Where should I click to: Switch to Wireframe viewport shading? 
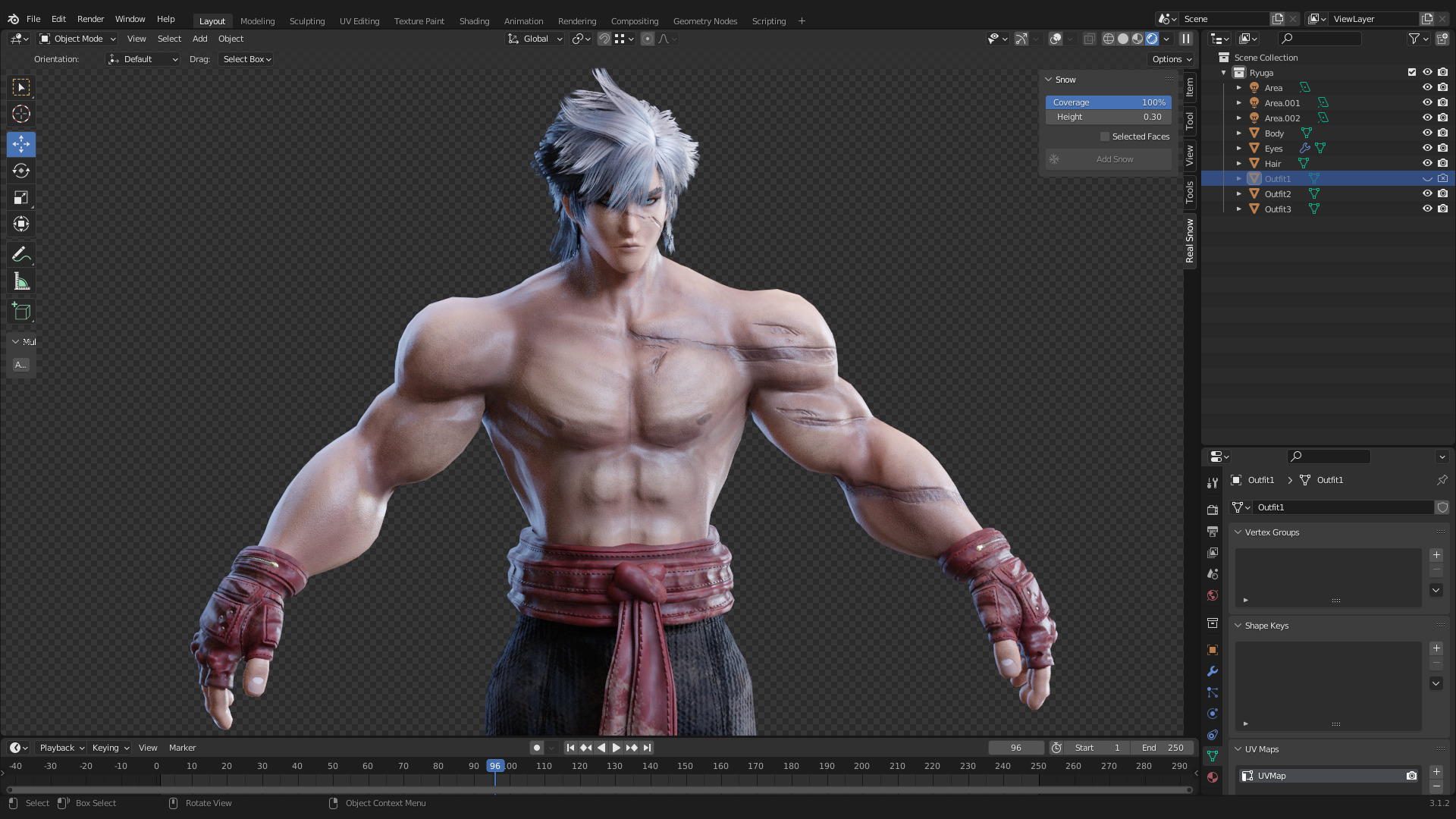(x=1109, y=39)
